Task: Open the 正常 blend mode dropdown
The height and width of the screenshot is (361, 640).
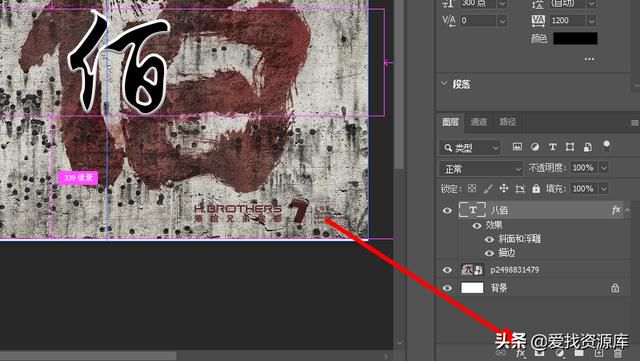Action: (481, 169)
